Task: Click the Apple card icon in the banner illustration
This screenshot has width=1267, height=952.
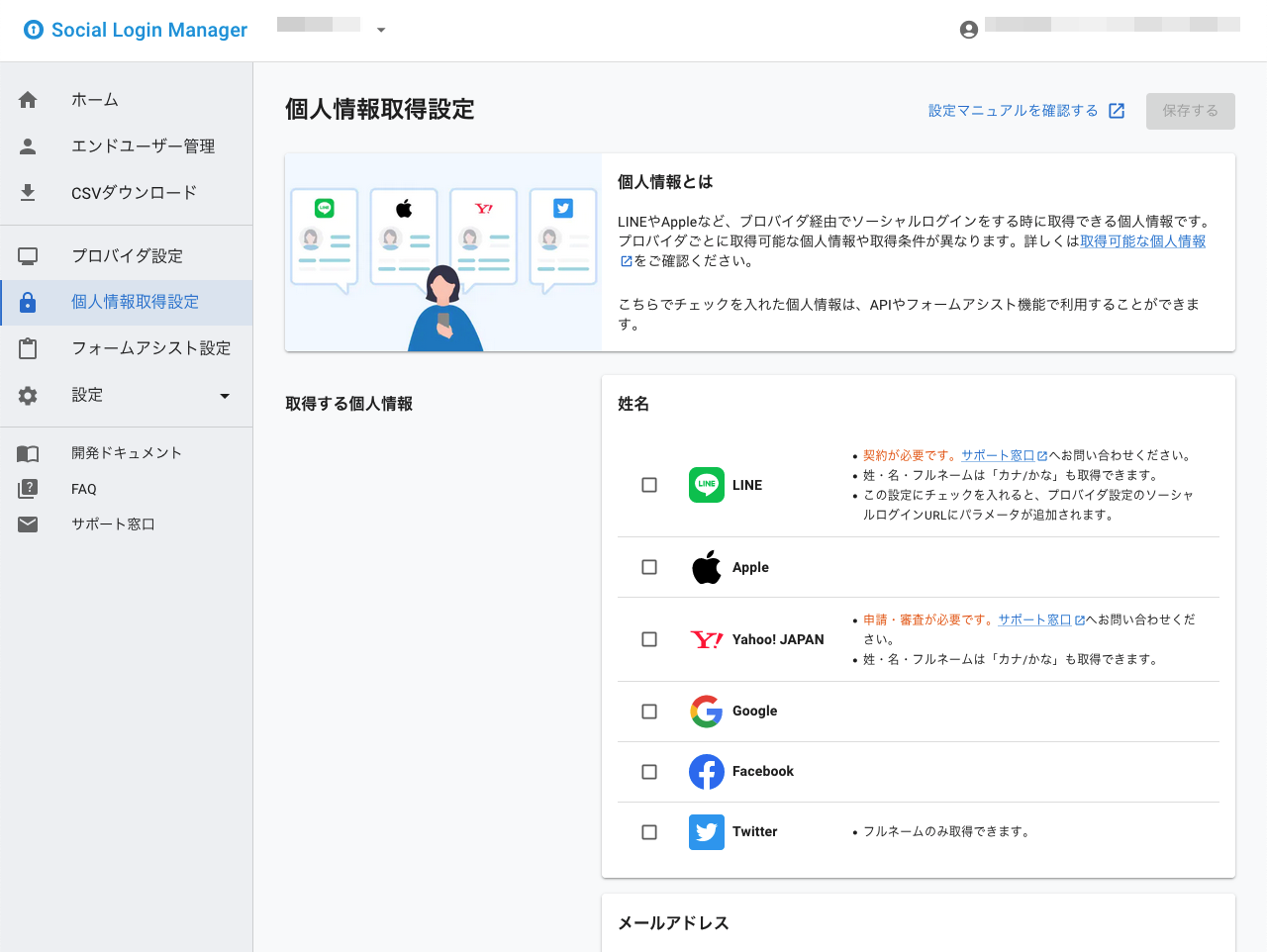Action: (404, 208)
